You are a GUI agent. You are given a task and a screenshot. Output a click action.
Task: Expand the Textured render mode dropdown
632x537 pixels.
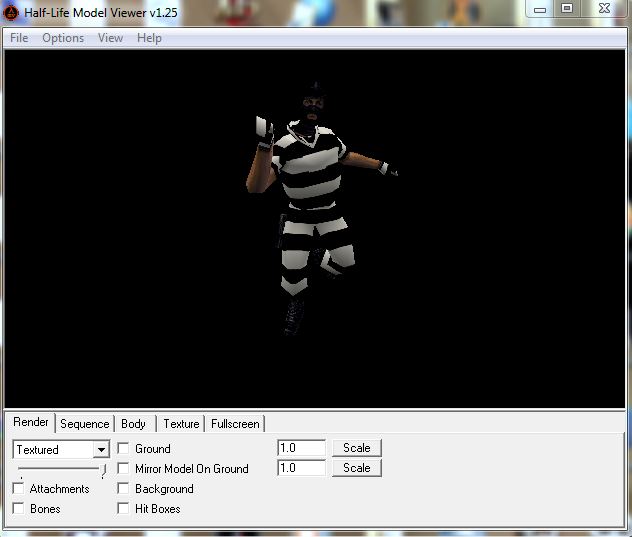point(101,450)
